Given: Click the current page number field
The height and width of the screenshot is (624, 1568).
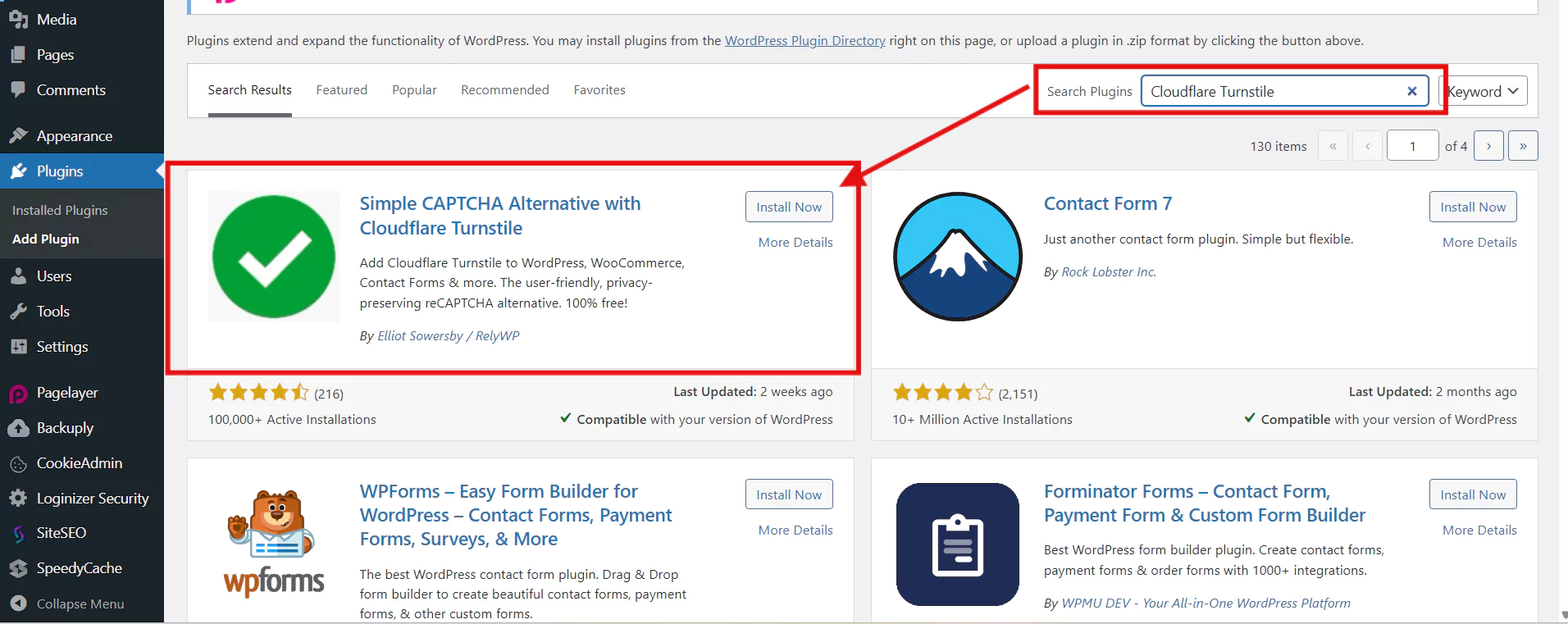Looking at the screenshot, I should coord(1412,146).
